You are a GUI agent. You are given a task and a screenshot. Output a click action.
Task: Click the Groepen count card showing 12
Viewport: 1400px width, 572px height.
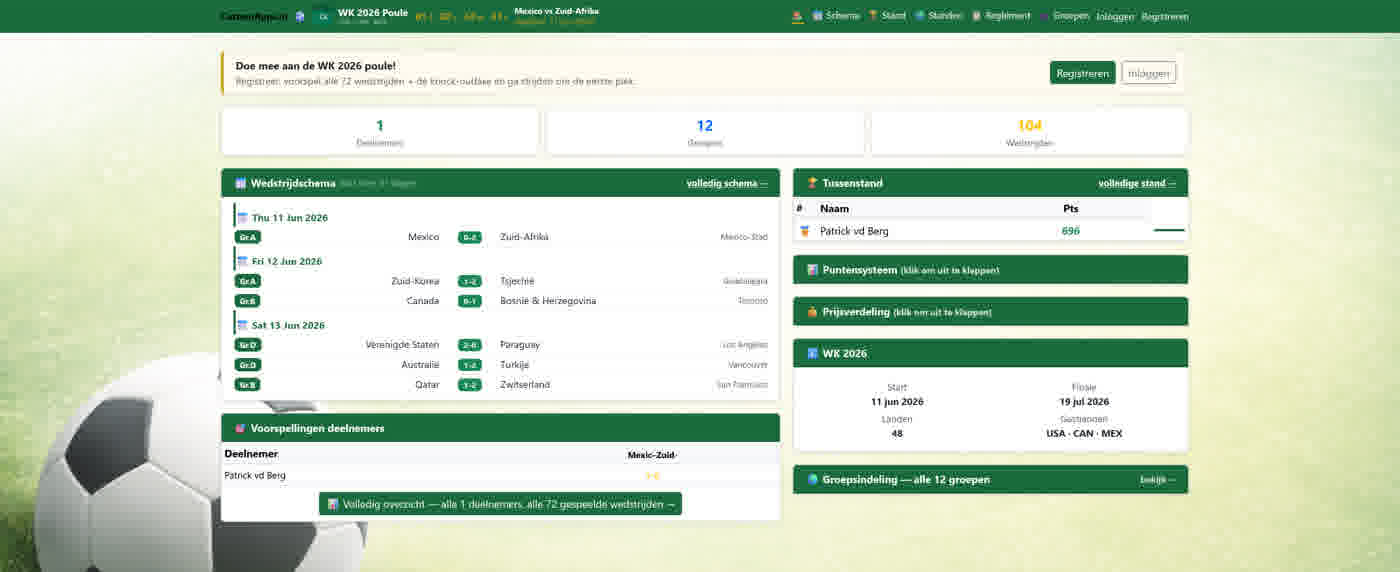[x=705, y=132]
